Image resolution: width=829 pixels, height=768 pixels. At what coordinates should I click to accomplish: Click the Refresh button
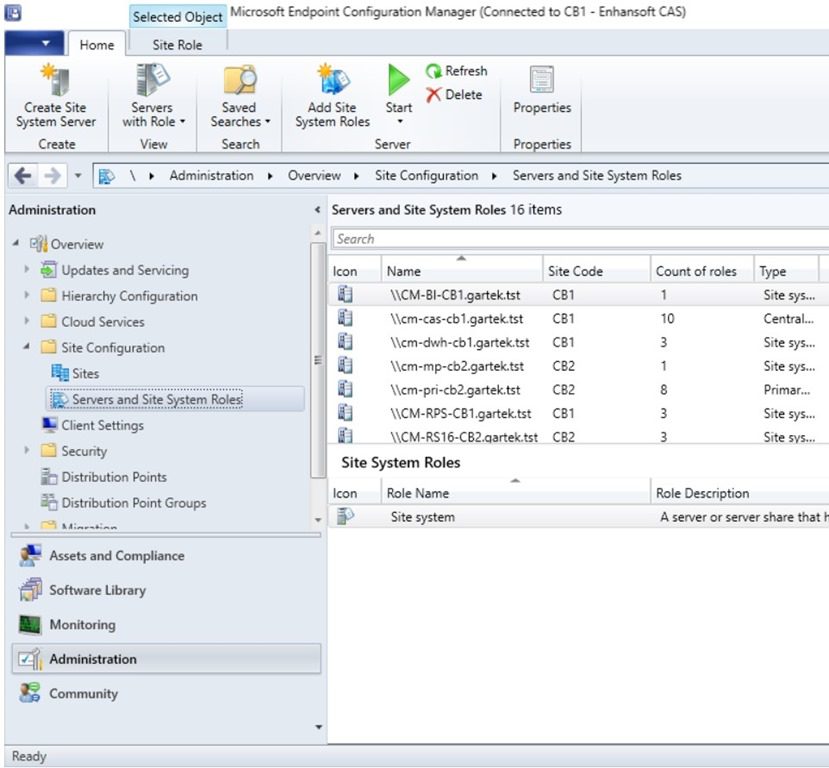click(459, 71)
